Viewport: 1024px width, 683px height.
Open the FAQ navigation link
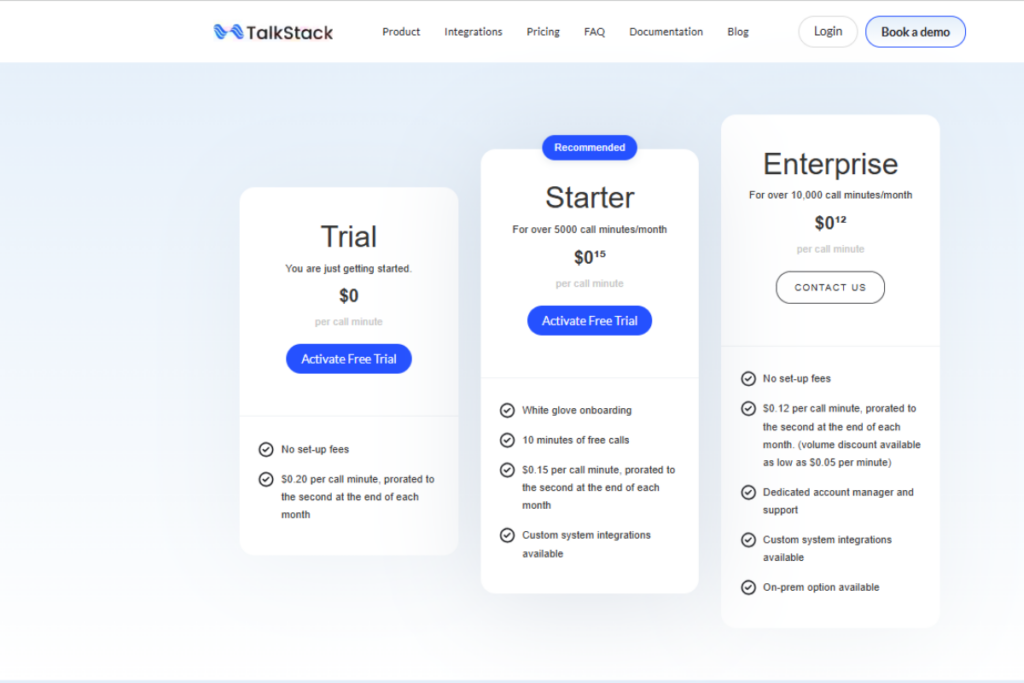point(594,31)
